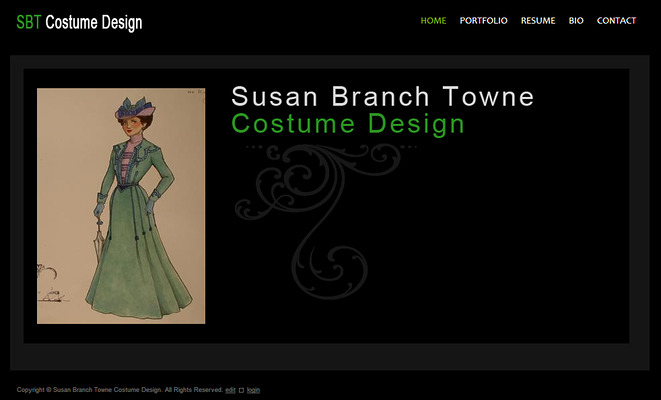Click the footer edit link

[x=230, y=390]
